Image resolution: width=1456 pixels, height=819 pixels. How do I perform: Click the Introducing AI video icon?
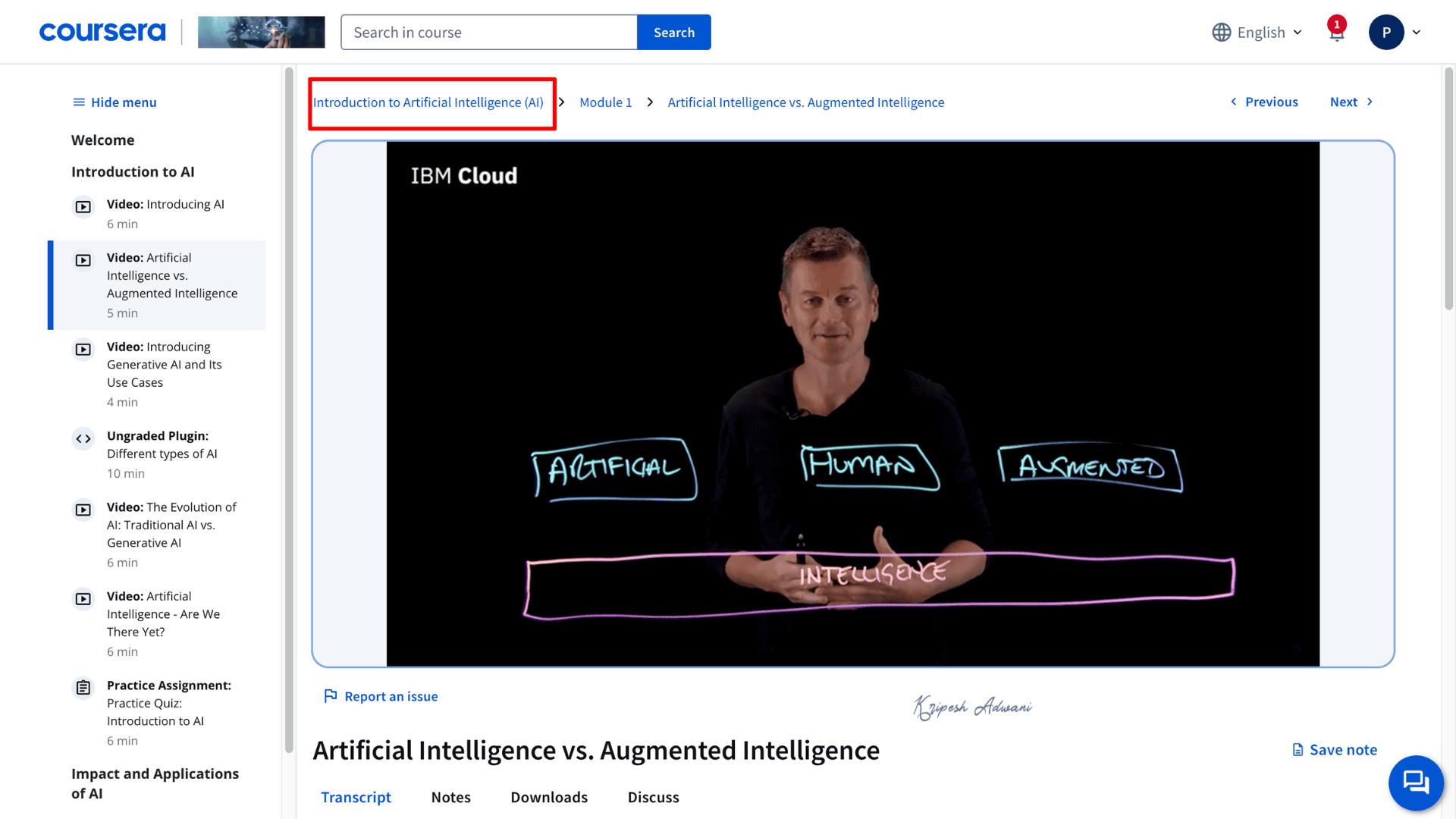pyautogui.click(x=83, y=206)
